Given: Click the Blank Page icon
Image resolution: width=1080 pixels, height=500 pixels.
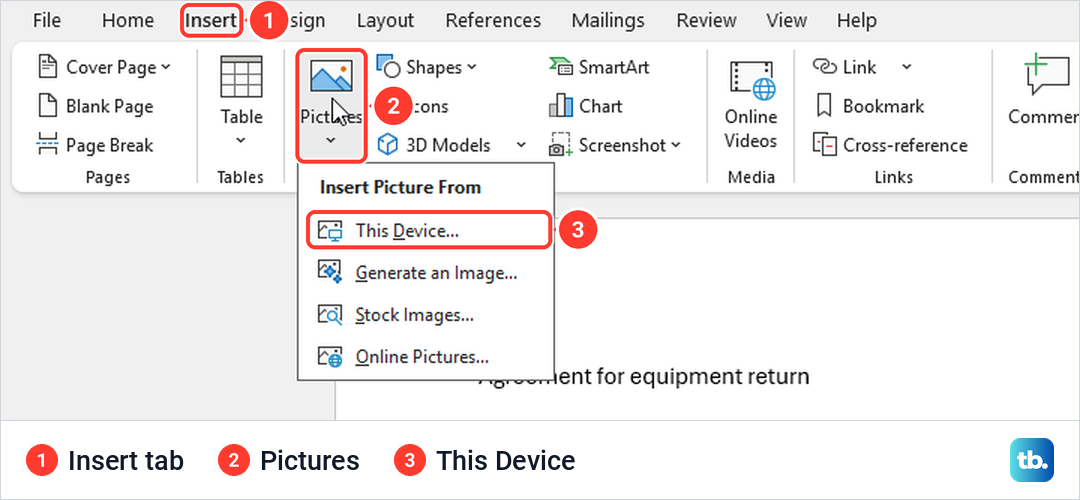Looking at the screenshot, I should [x=48, y=106].
